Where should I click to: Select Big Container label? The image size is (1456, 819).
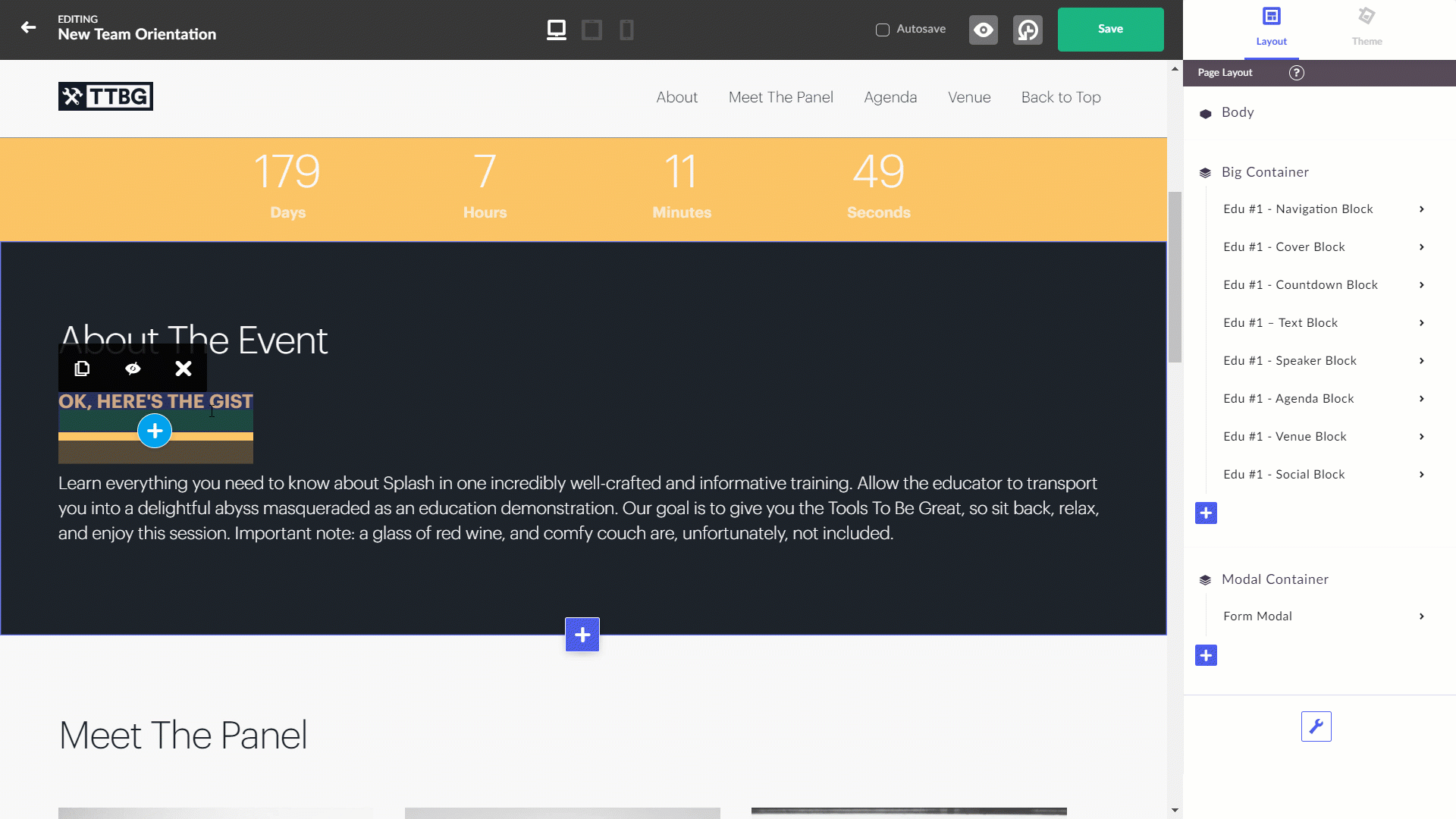click(1265, 172)
